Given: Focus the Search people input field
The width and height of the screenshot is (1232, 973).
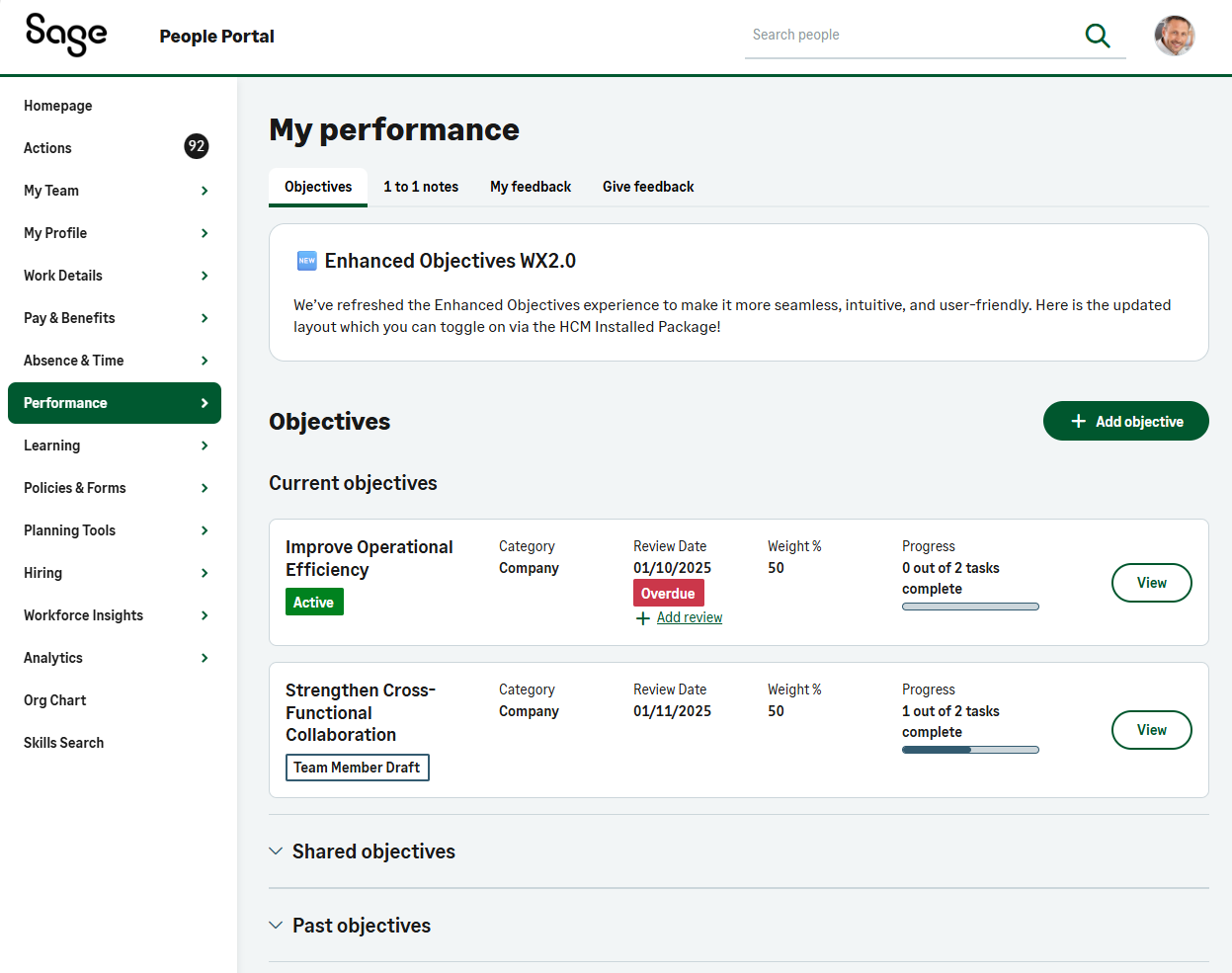Looking at the screenshot, I should point(909,36).
